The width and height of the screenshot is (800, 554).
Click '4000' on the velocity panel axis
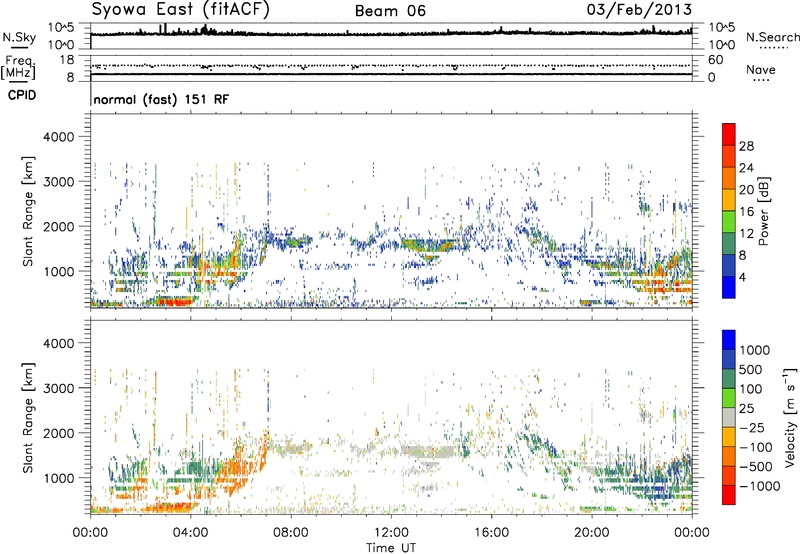pyautogui.click(x=58, y=343)
